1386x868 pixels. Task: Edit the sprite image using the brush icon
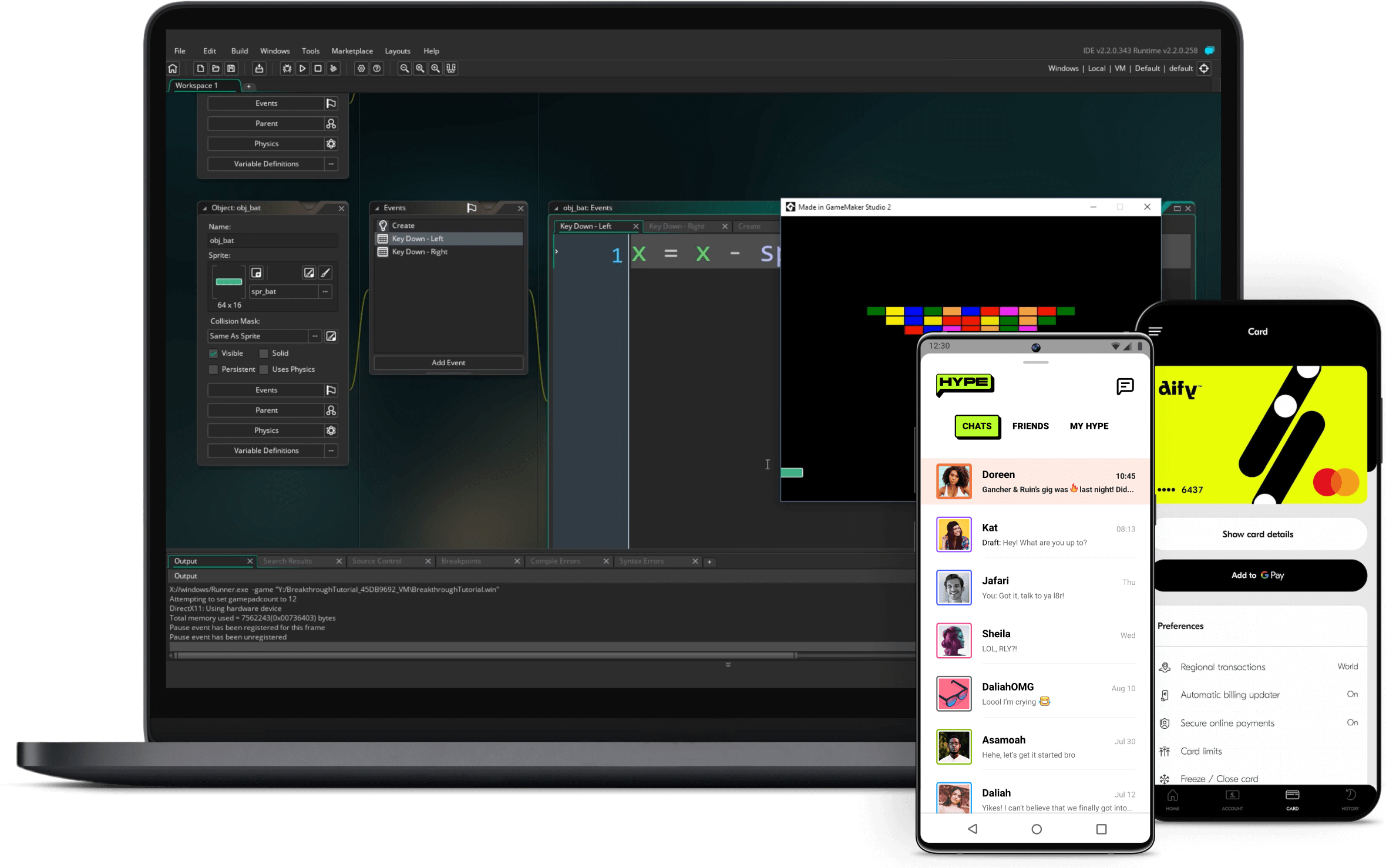point(325,272)
